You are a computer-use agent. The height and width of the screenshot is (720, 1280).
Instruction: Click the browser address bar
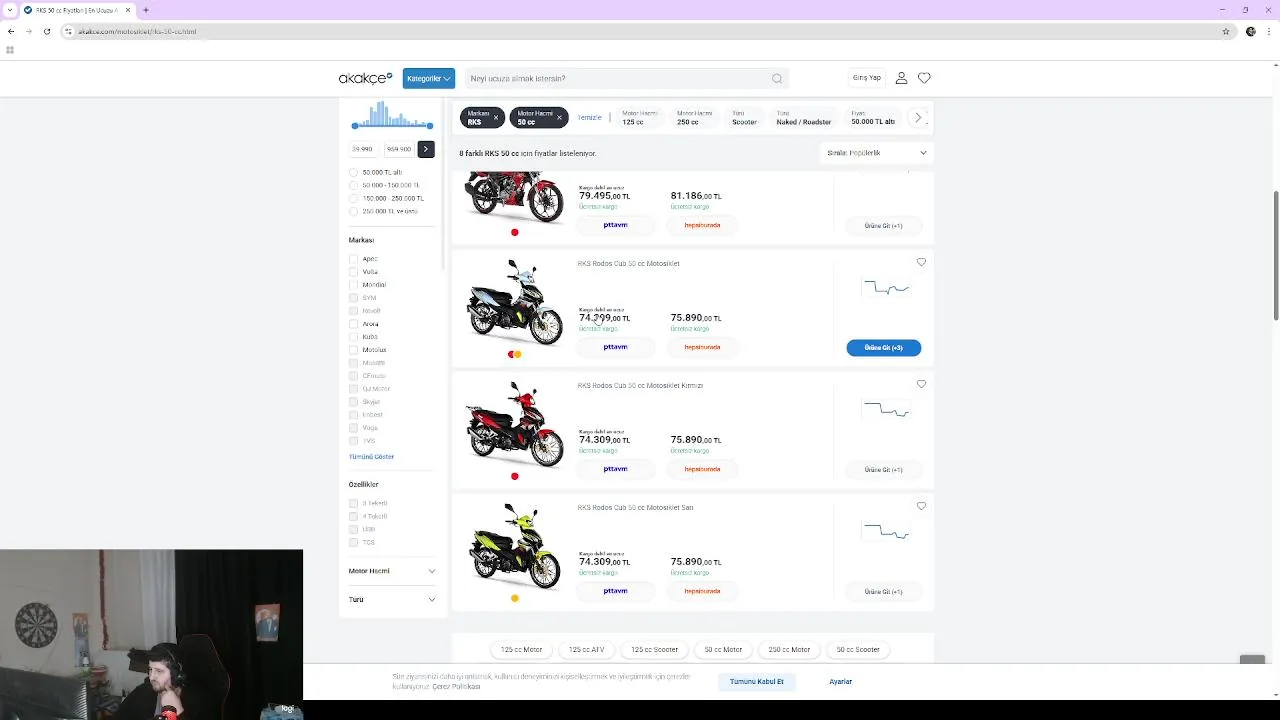640,31
